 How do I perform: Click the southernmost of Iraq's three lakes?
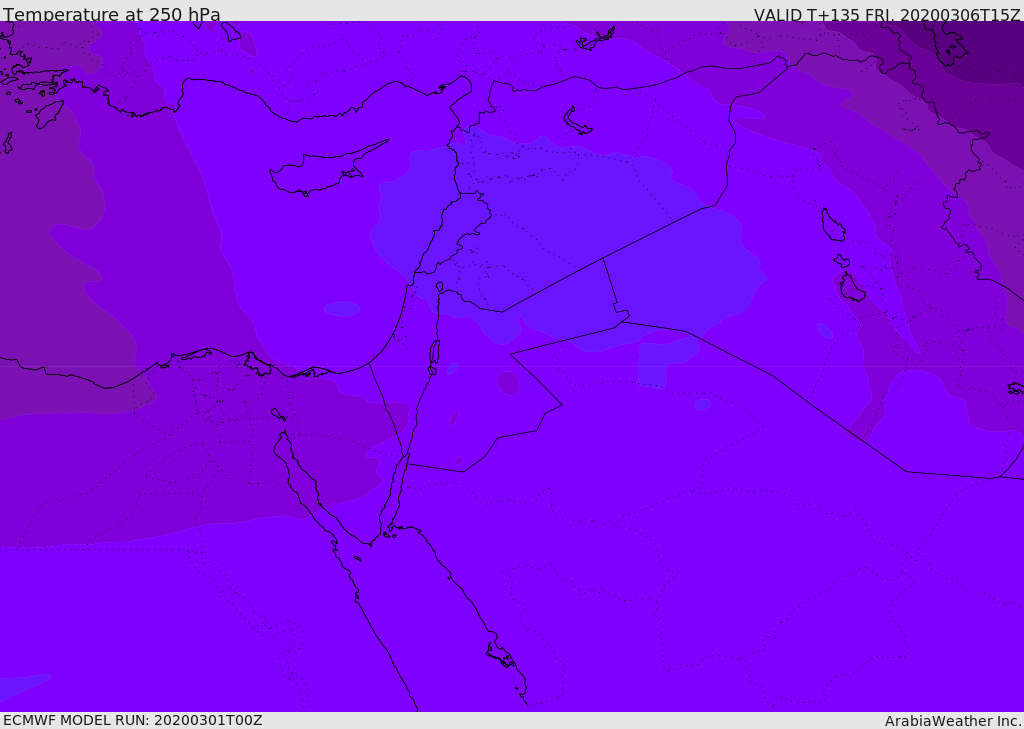point(851,288)
